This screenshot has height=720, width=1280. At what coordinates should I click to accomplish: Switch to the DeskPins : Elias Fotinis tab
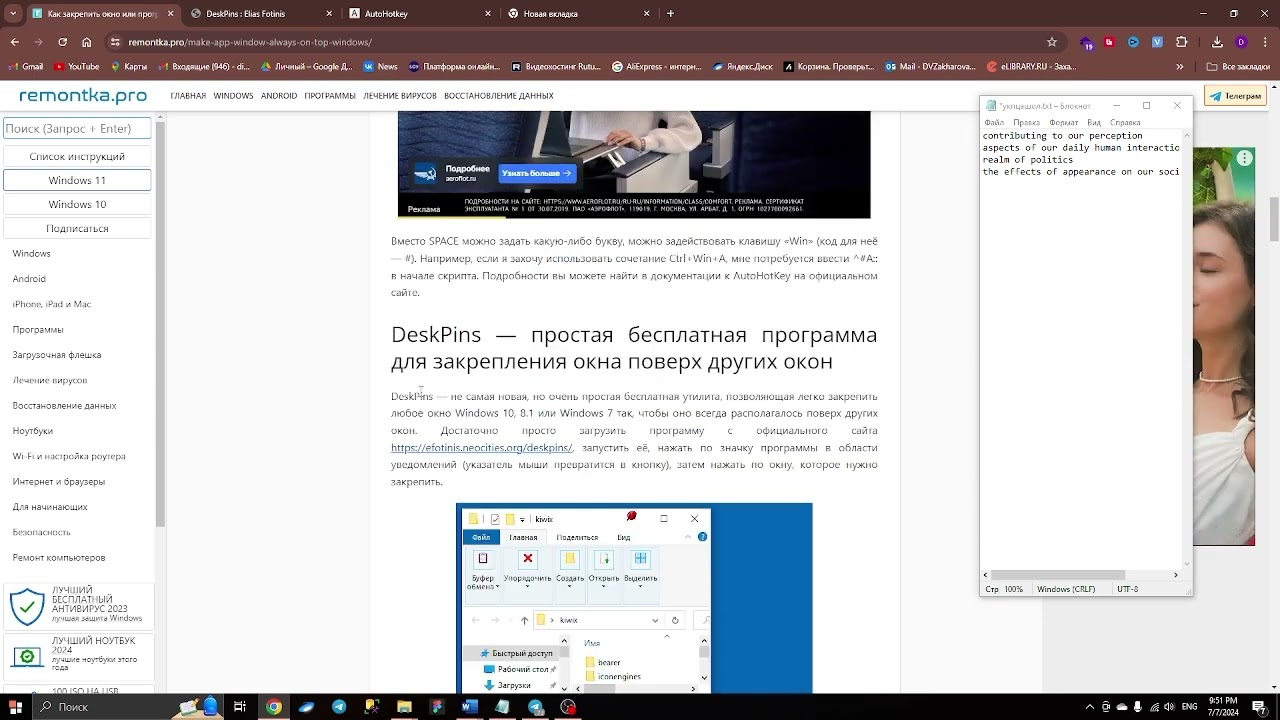pyautogui.click(x=263, y=14)
